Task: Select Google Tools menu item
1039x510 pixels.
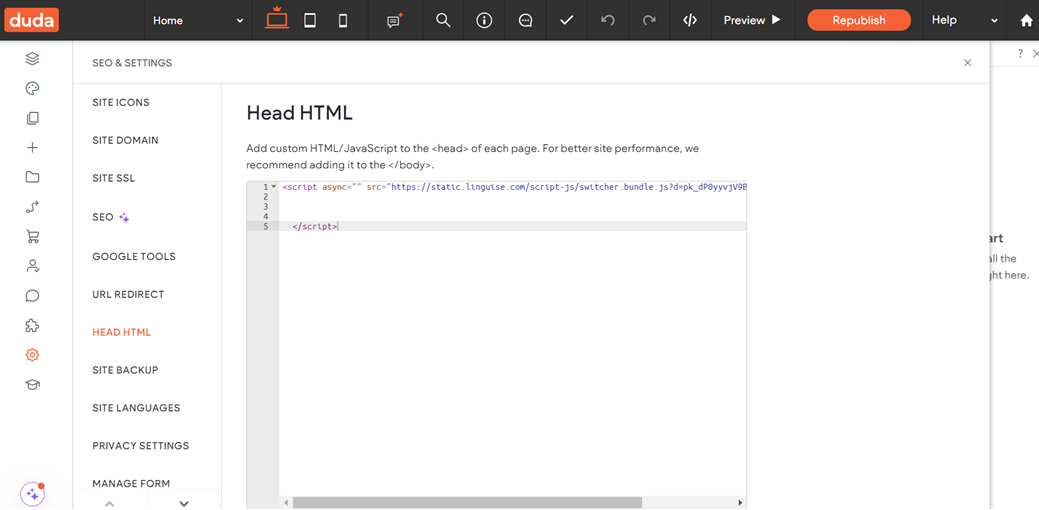Action: coord(134,256)
